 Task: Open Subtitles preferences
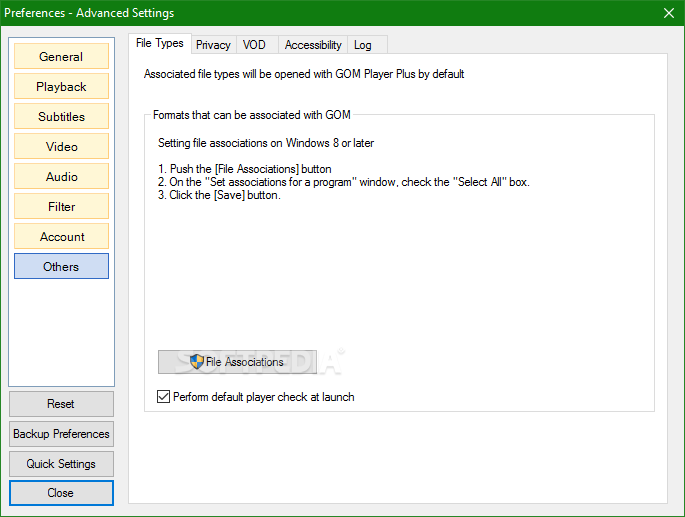[61, 116]
